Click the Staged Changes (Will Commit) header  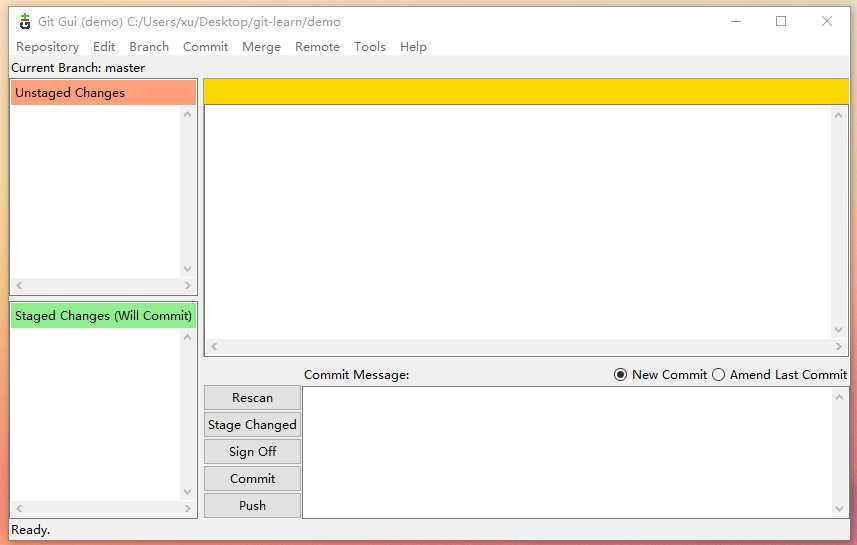[103, 315]
